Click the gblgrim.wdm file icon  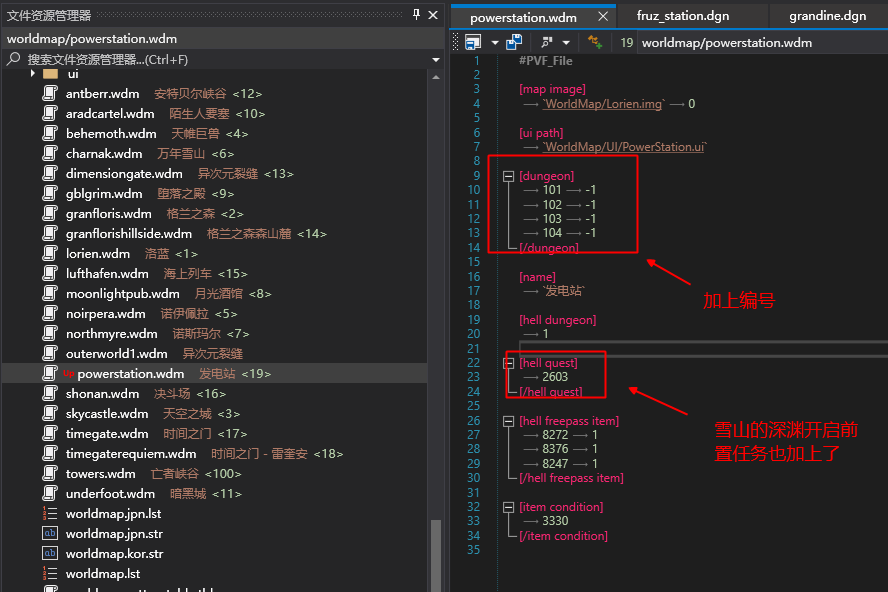coord(50,193)
